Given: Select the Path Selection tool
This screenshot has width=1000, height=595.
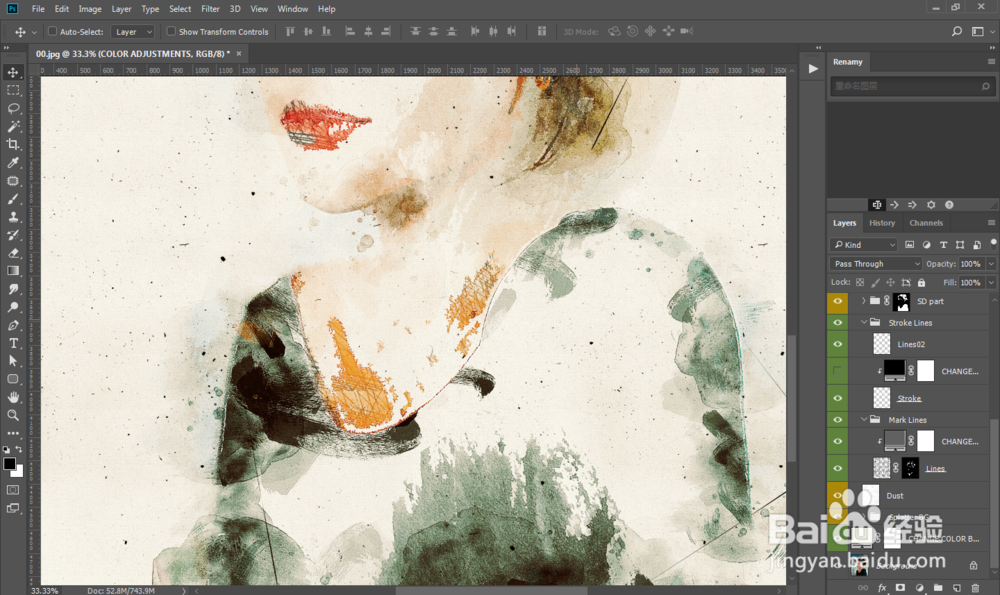Looking at the screenshot, I should point(13,361).
